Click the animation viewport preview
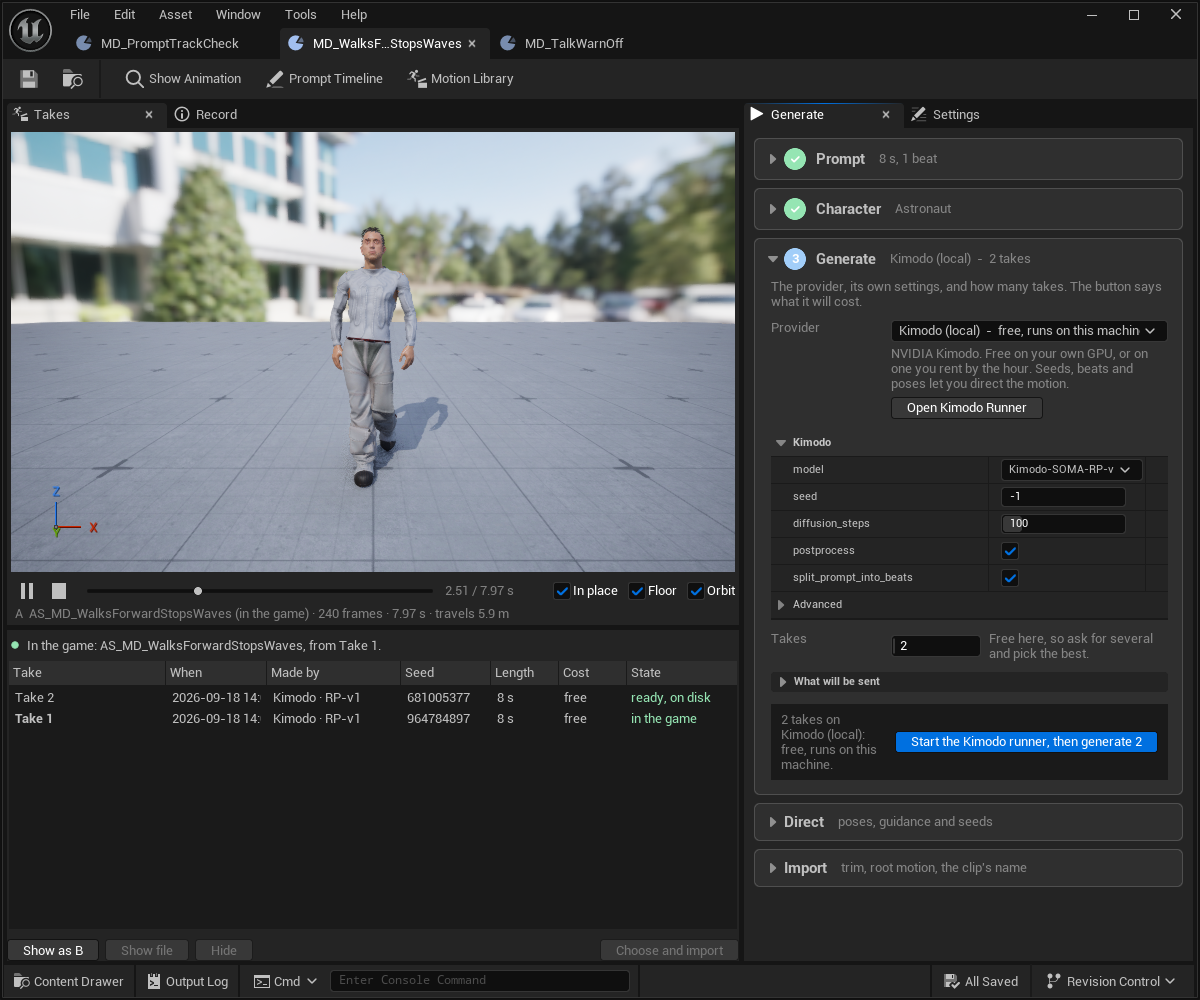The height and width of the screenshot is (1000, 1200). [373, 352]
